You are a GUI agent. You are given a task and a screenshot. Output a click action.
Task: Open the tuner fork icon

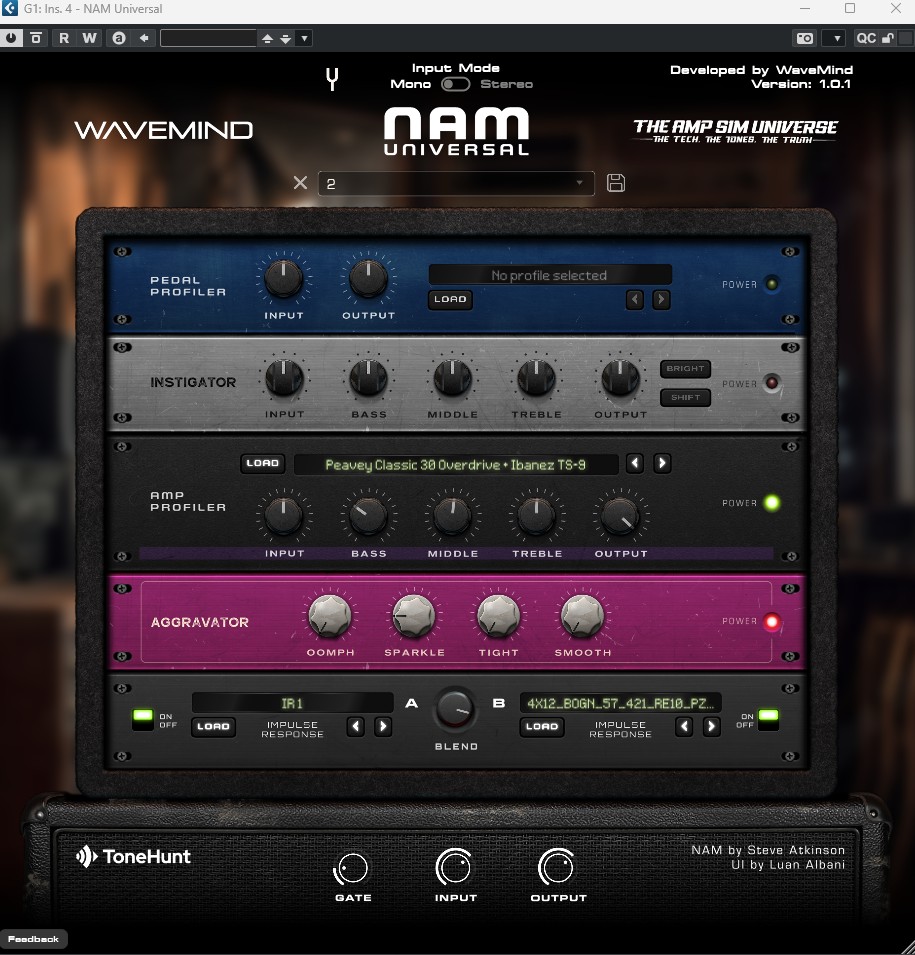[332, 79]
